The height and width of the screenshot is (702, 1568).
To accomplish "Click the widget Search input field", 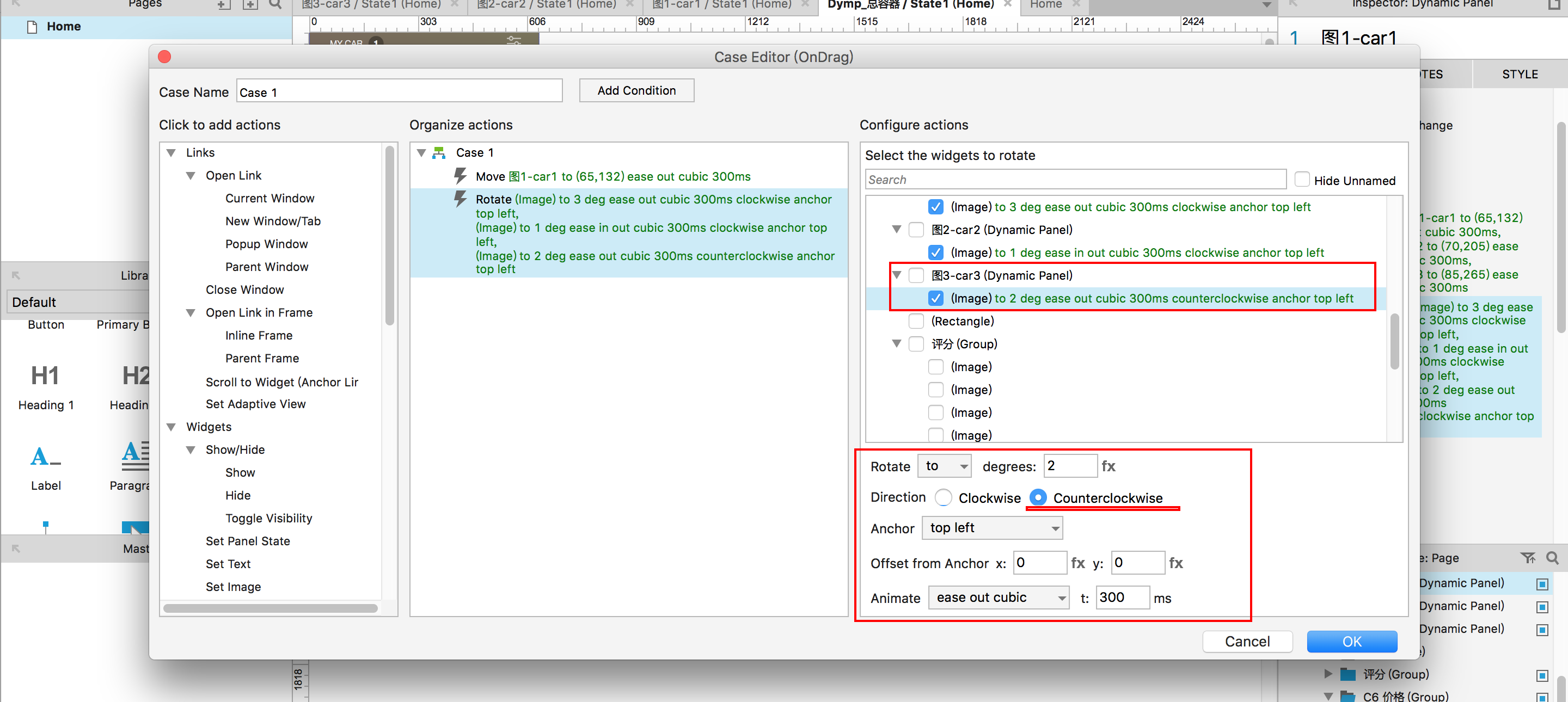I will point(1075,180).
